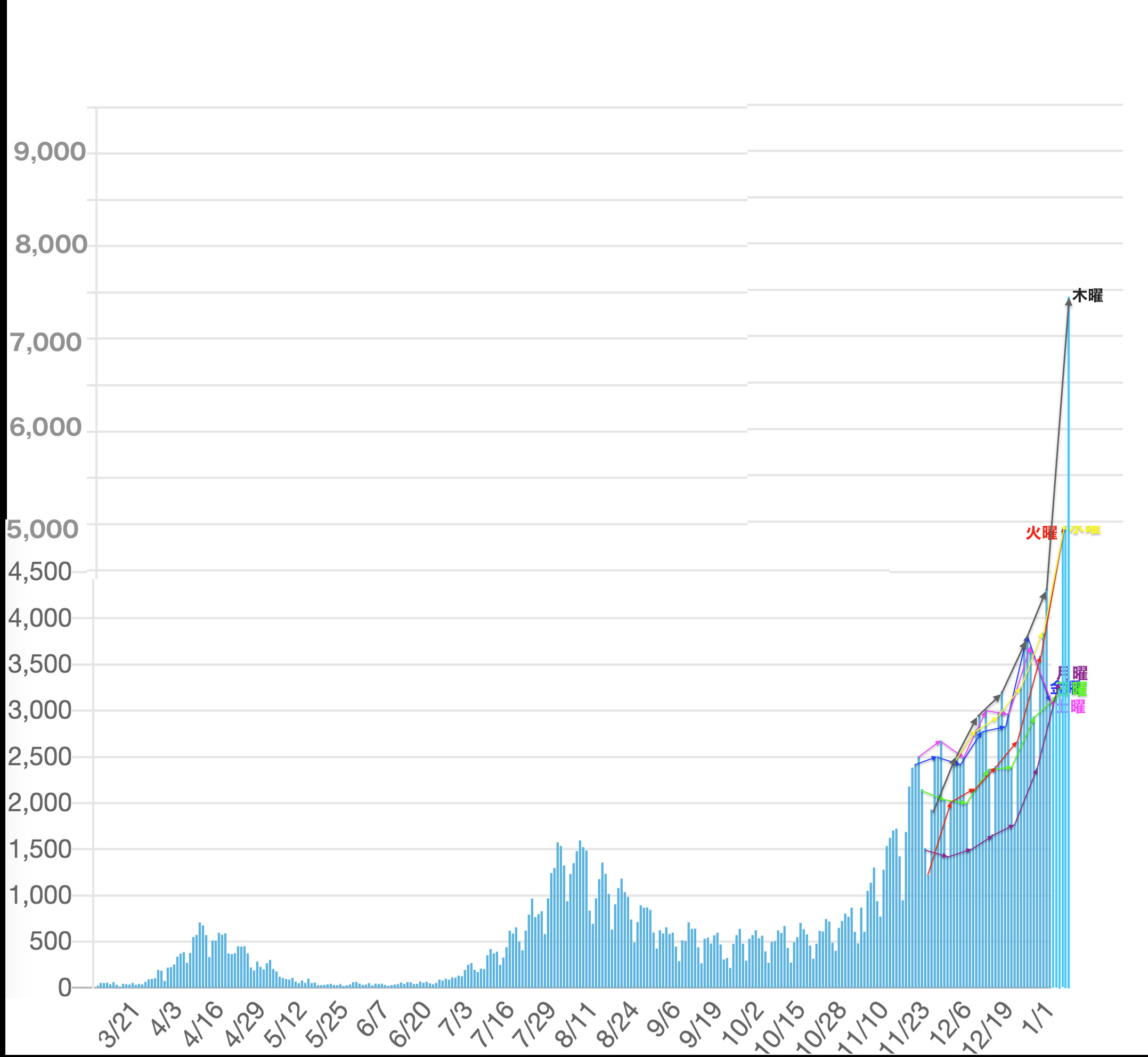1148x1057 pixels.
Task: Click the yellow 水曜 series label
Action: [1085, 530]
